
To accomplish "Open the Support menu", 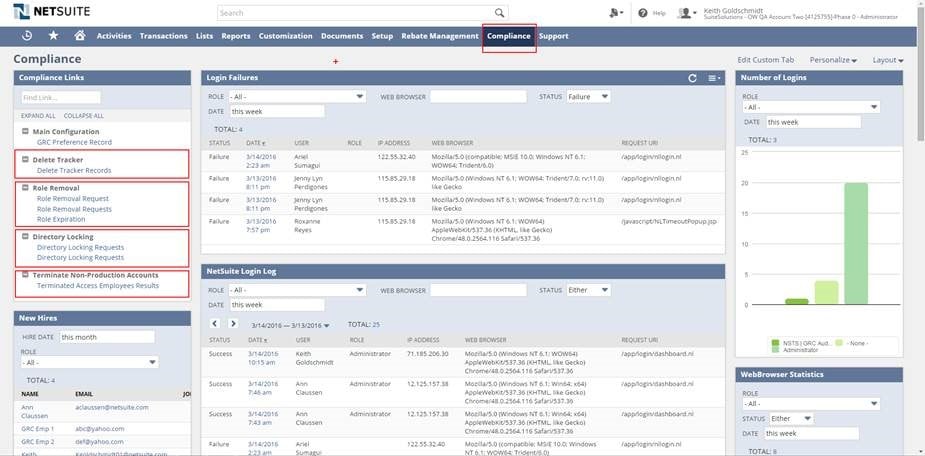I will pos(553,36).
